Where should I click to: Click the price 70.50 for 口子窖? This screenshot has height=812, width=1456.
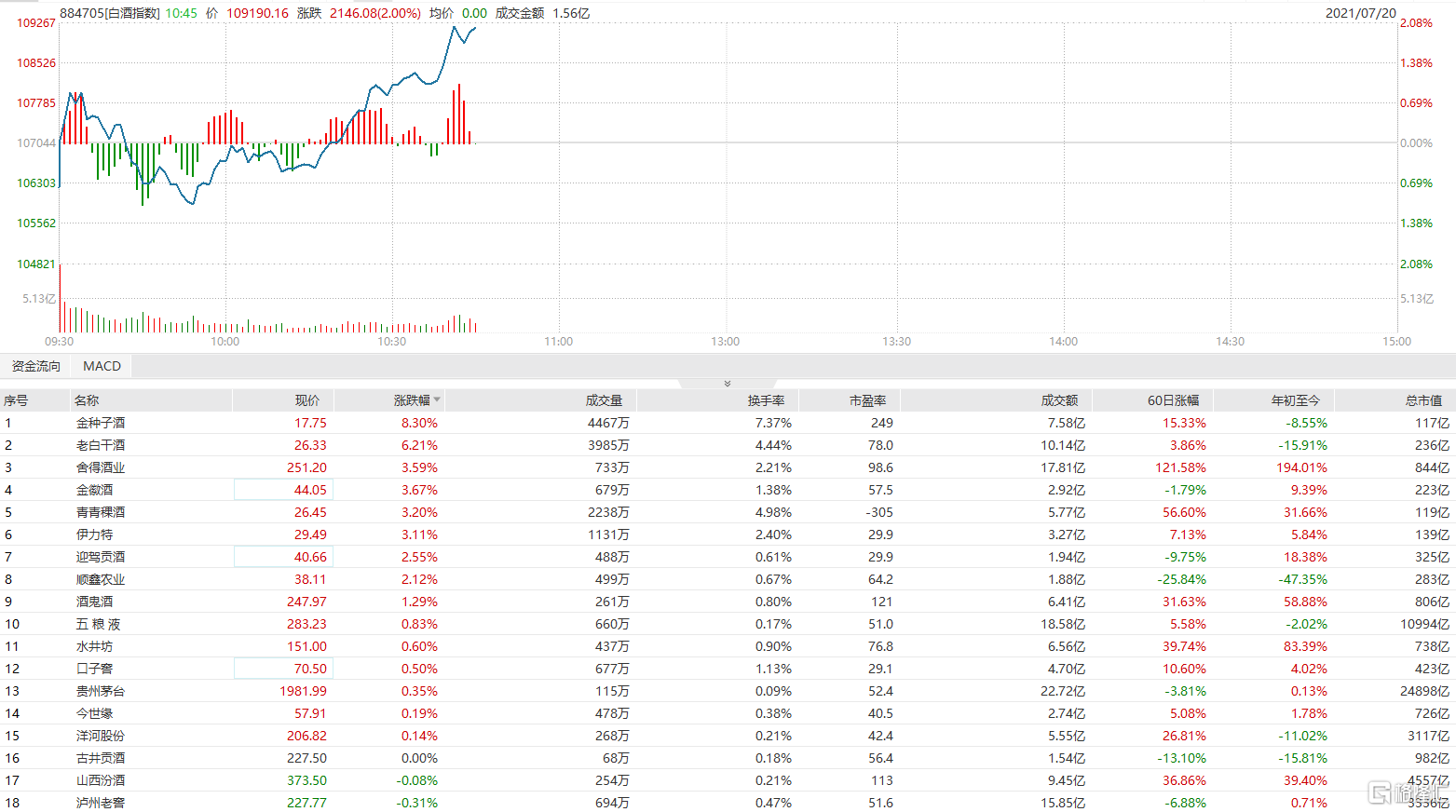(310, 669)
